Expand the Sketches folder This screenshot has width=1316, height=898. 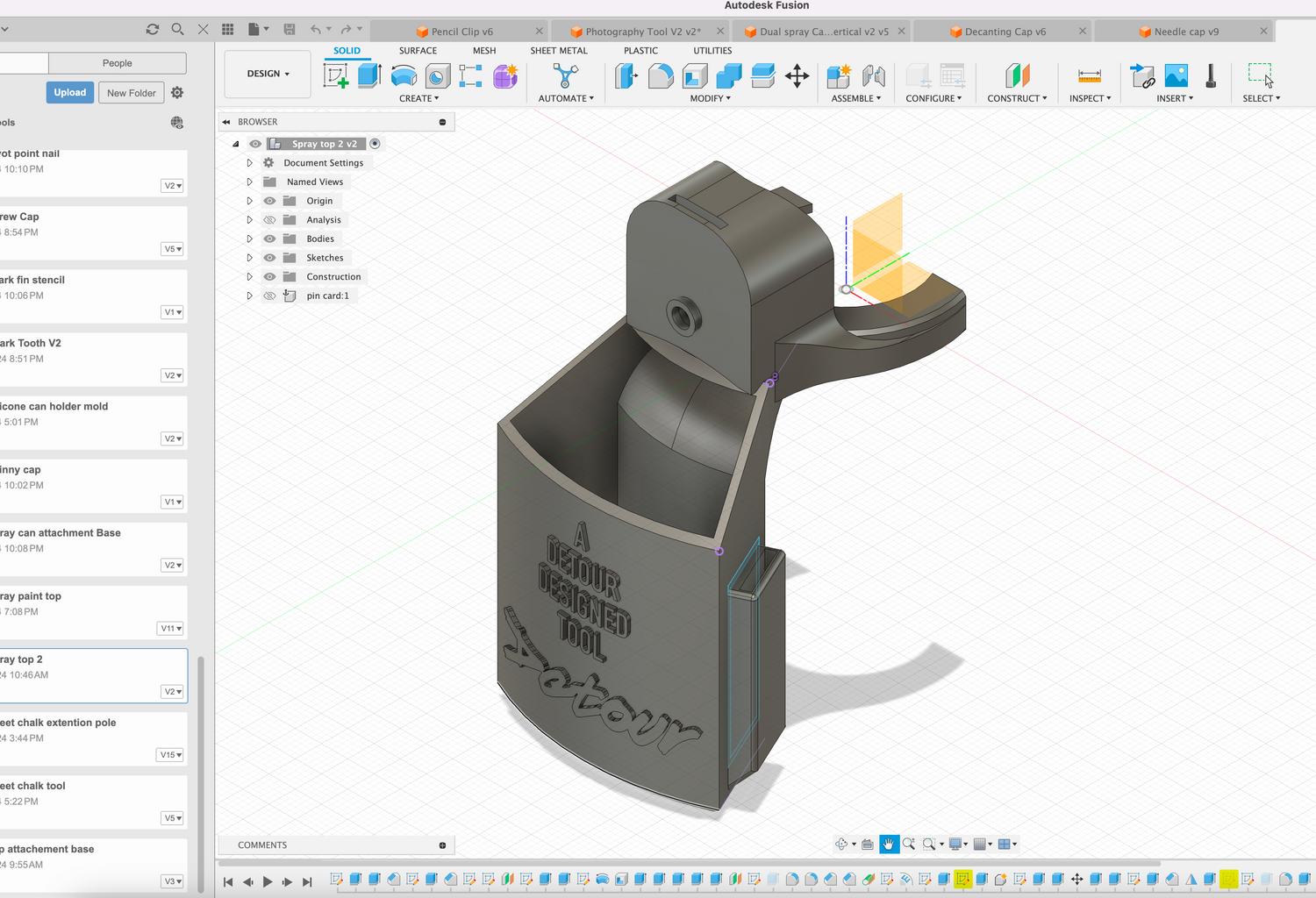click(249, 258)
